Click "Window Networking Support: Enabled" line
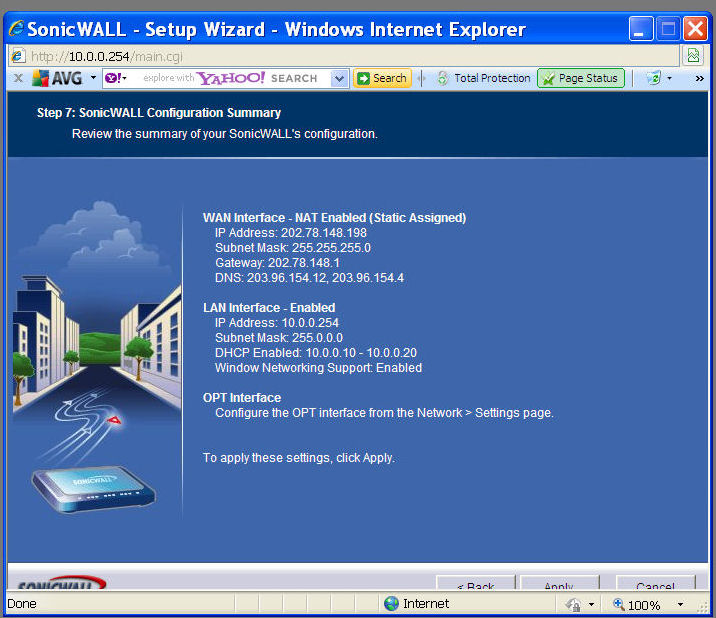Screen dimensions: 716x618 click(x=318, y=368)
